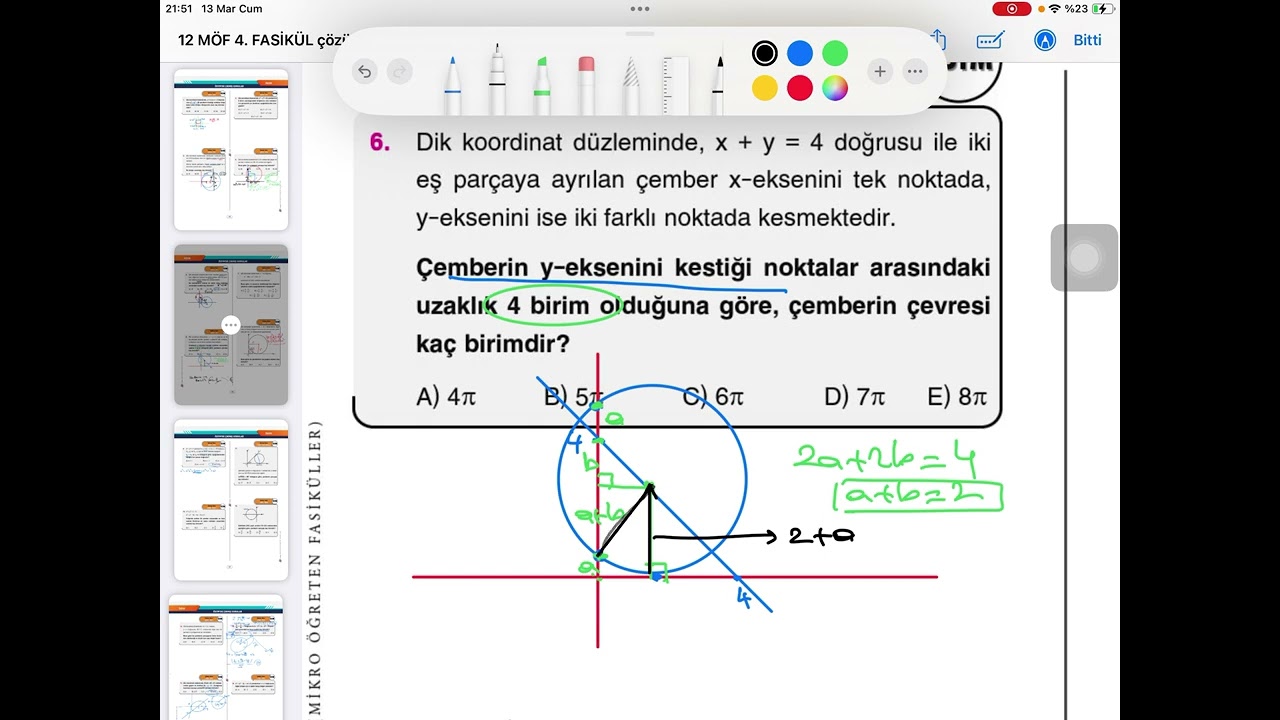Tap the three-dot multitasking control at top center

[x=640, y=8]
